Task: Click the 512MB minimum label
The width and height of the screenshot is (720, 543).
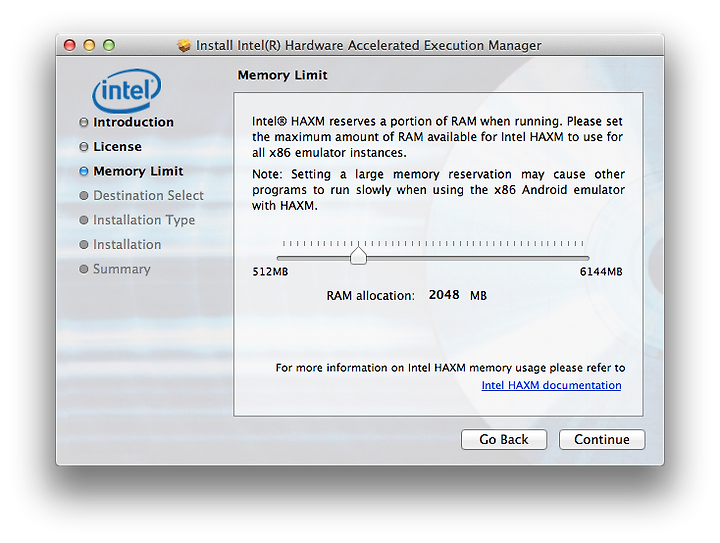Action: 270,272
